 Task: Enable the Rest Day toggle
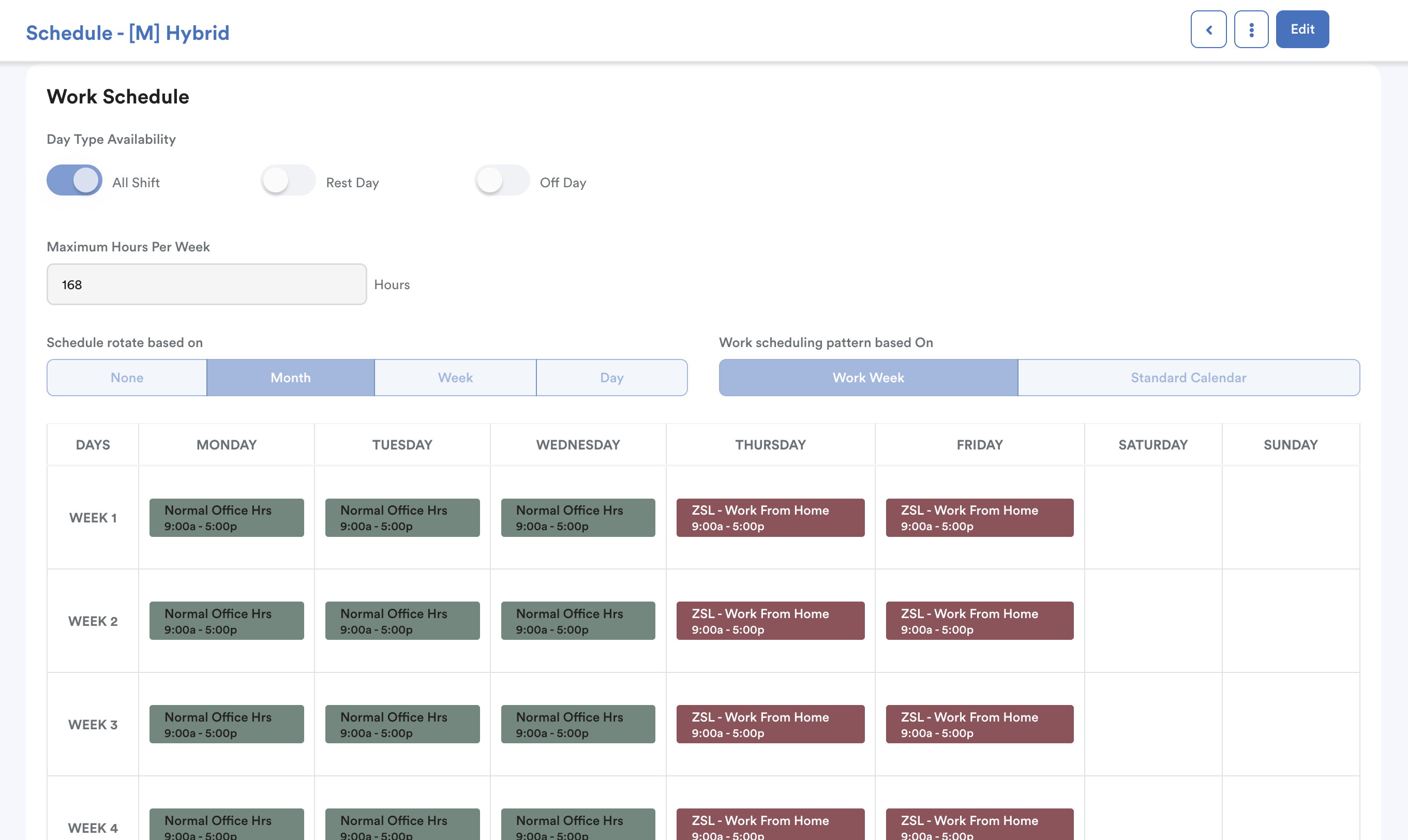point(288,181)
